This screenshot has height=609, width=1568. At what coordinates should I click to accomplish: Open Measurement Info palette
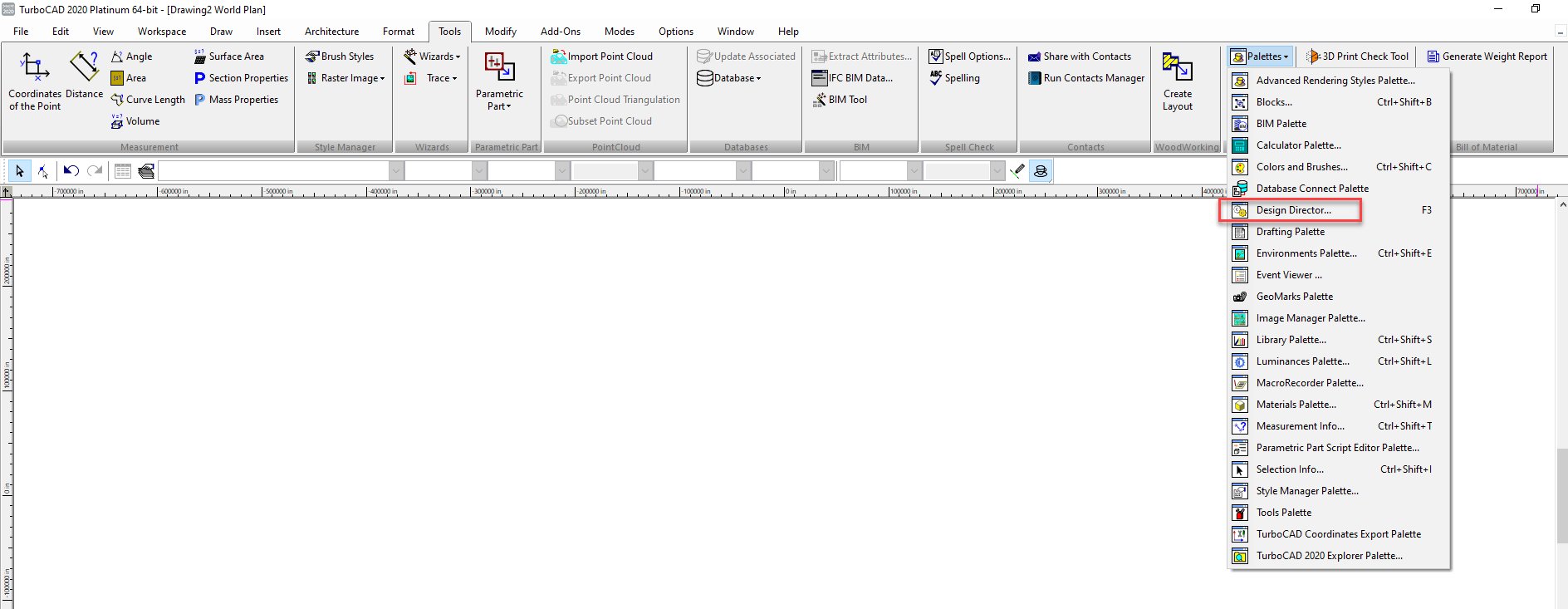1339,426
